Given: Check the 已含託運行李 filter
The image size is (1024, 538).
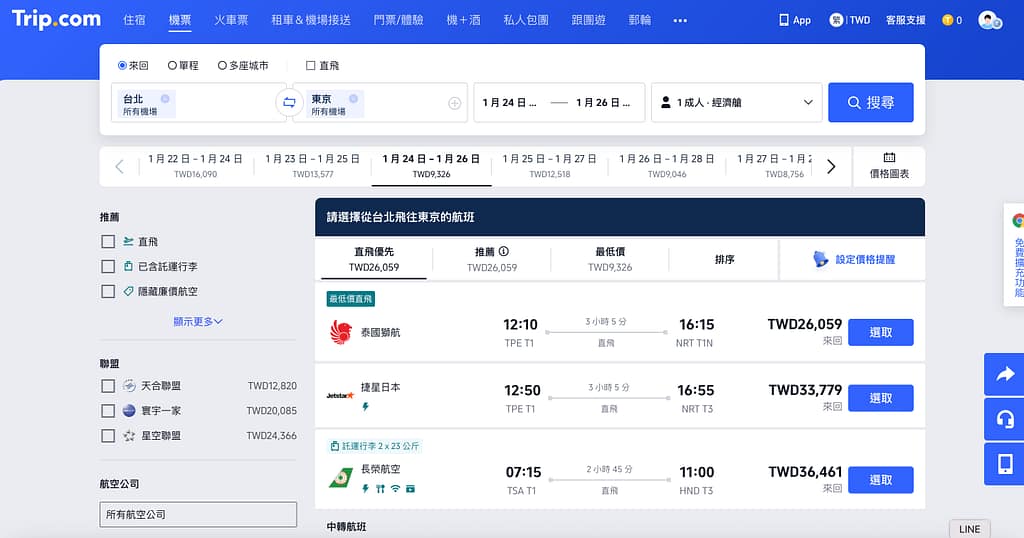Looking at the screenshot, I should coord(108,266).
